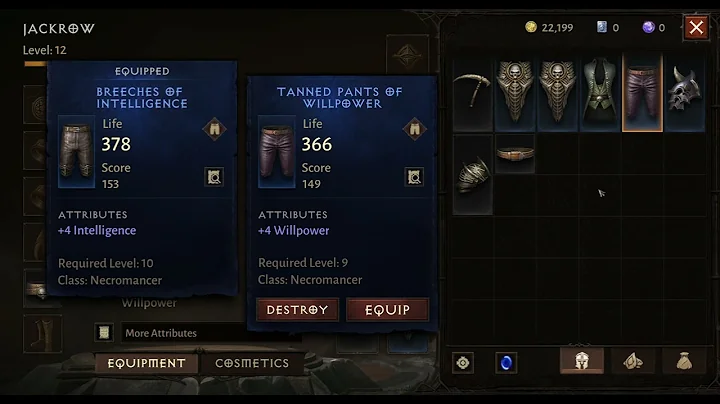Click the inspect icon on Tanned Pants
Viewport: 720px width, 404px height.
point(414,177)
